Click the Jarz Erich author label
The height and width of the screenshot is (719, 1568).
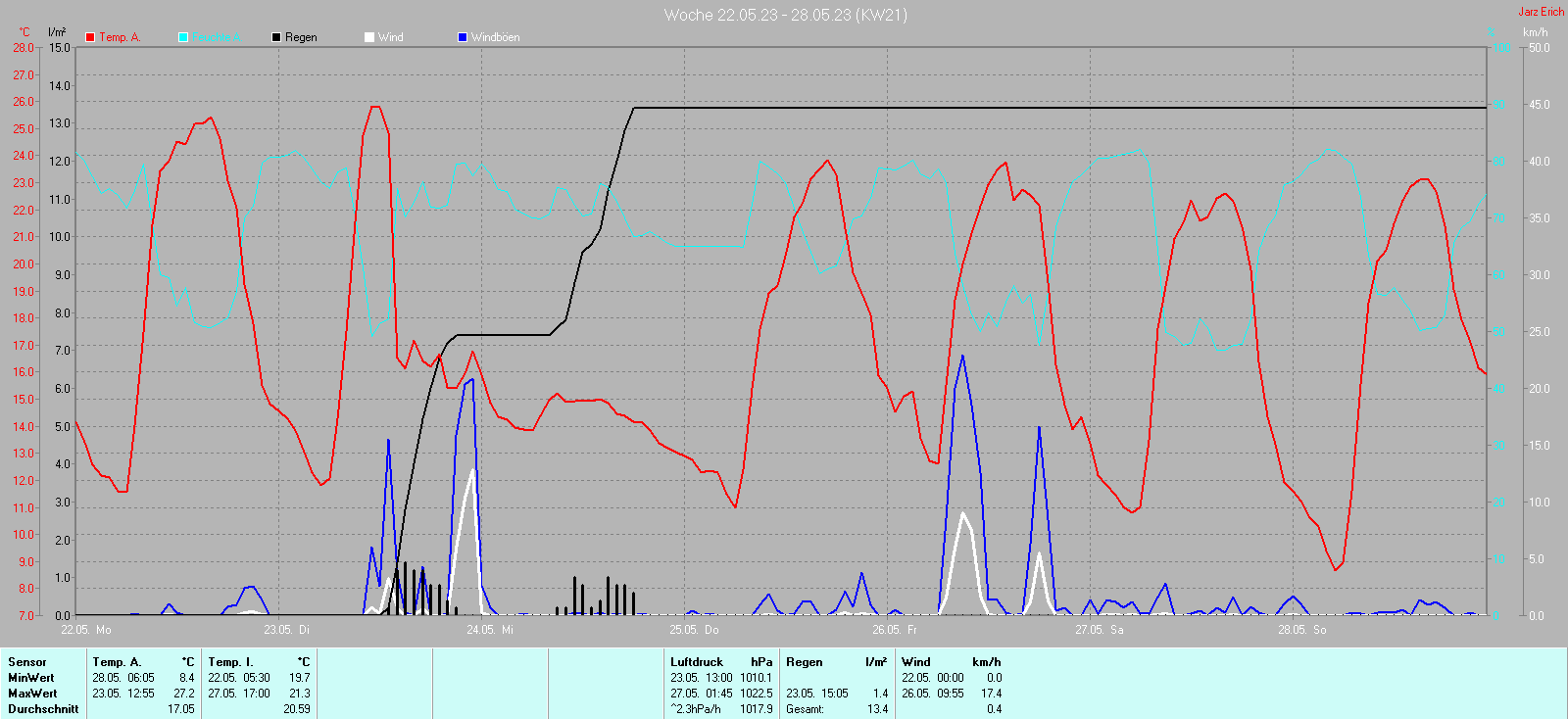click(x=1541, y=12)
